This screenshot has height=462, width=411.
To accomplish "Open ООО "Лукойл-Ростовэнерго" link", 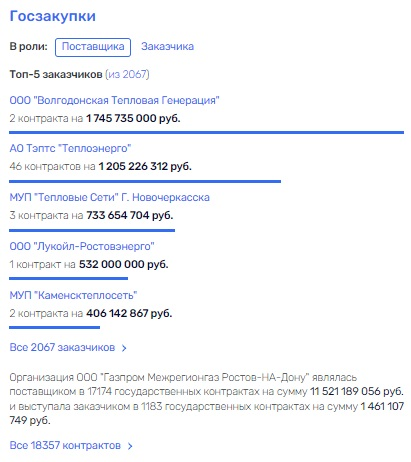I will 82,246.
